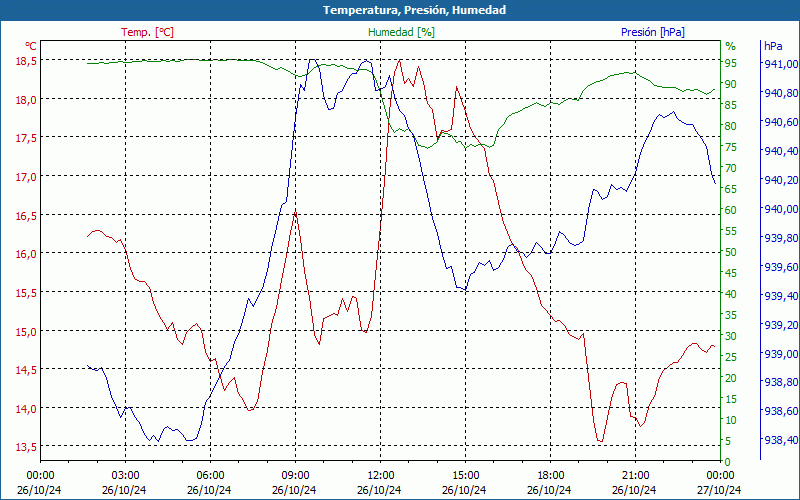Click the '17,5' temperature axis value
The image size is (800, 500).
(26, 138)
